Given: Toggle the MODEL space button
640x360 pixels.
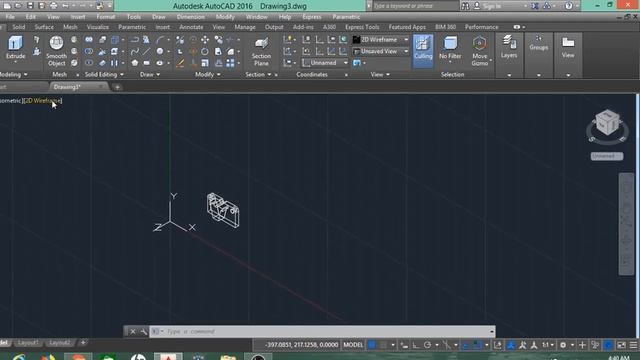Looking at the screenshot, I should pos(353,345).
